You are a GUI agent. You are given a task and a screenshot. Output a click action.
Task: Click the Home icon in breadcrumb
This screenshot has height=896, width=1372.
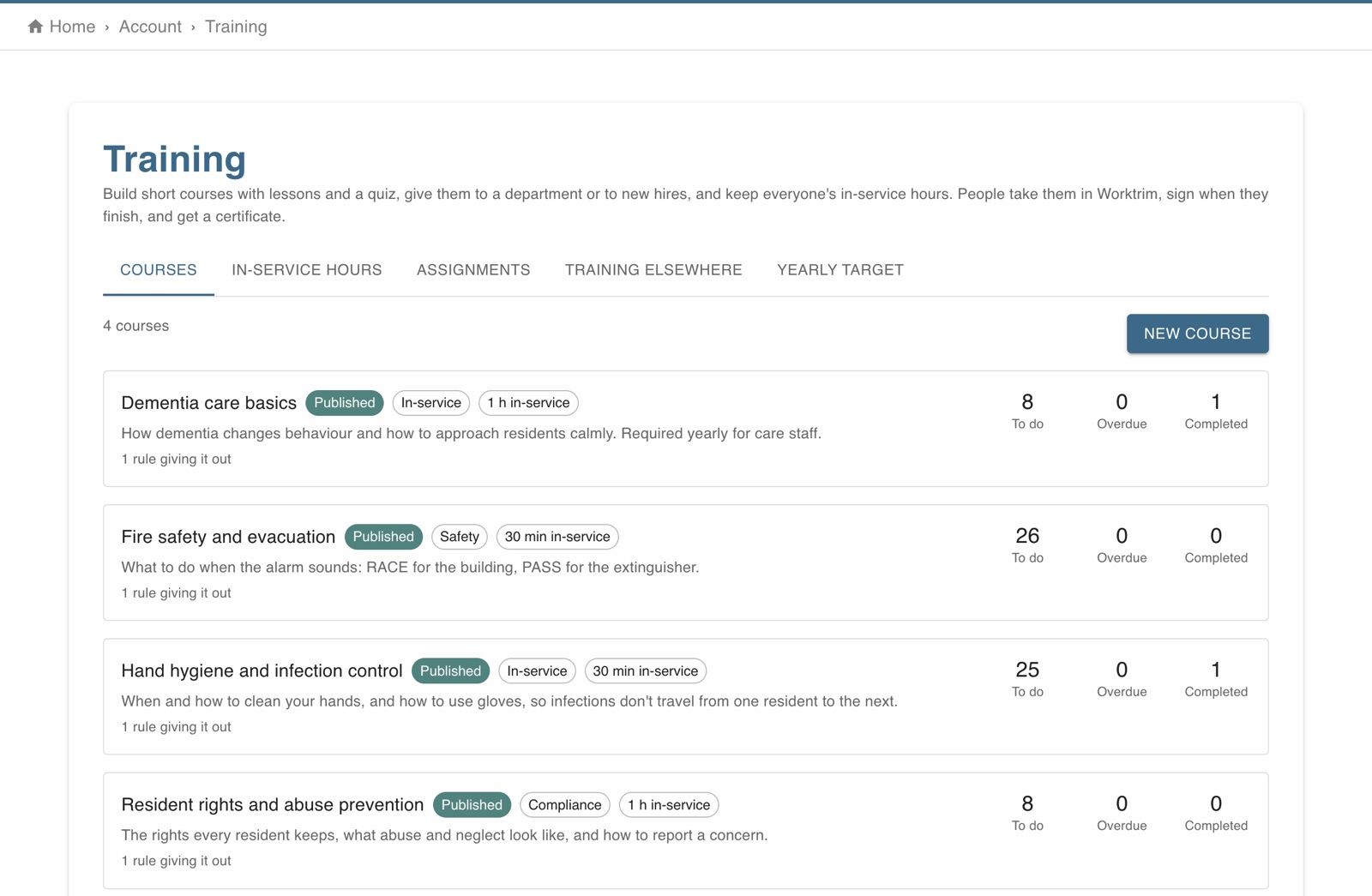click(x=35, y=27)
